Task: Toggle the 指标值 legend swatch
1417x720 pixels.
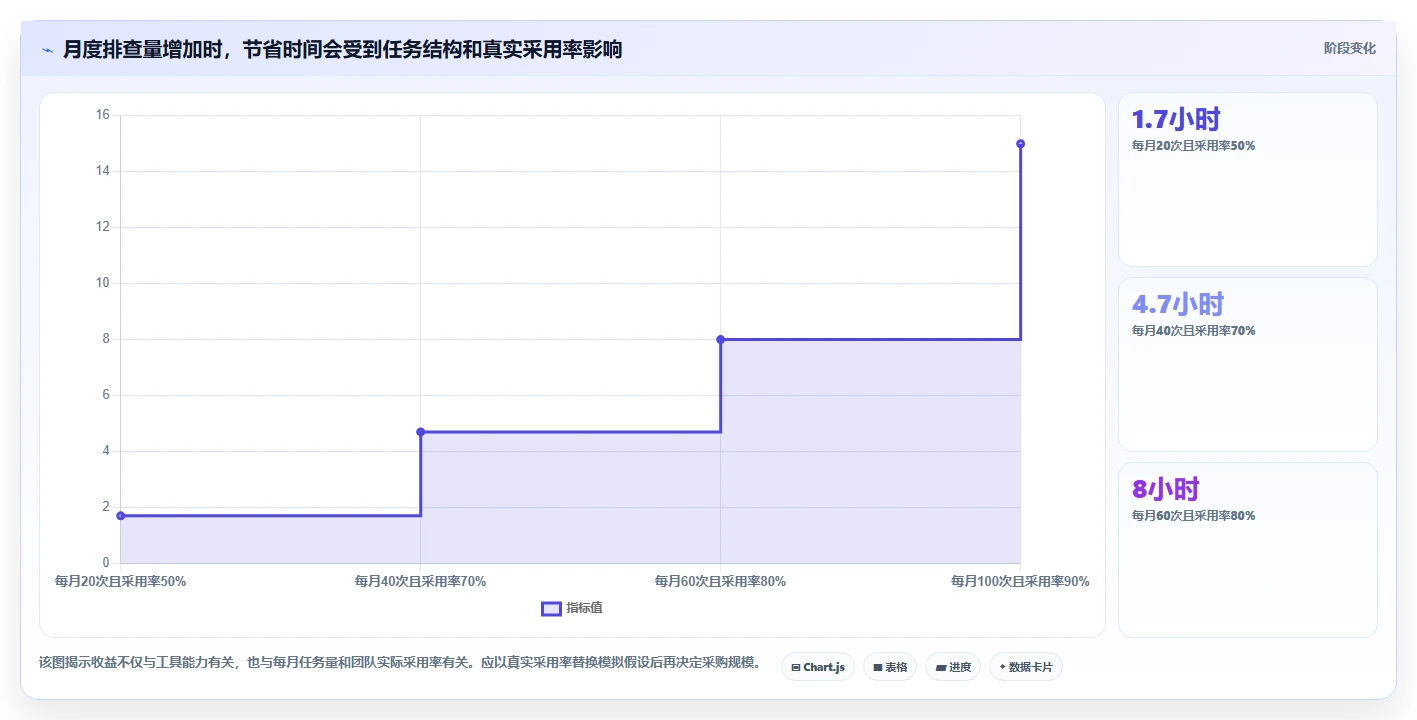Action: point(551,608)
